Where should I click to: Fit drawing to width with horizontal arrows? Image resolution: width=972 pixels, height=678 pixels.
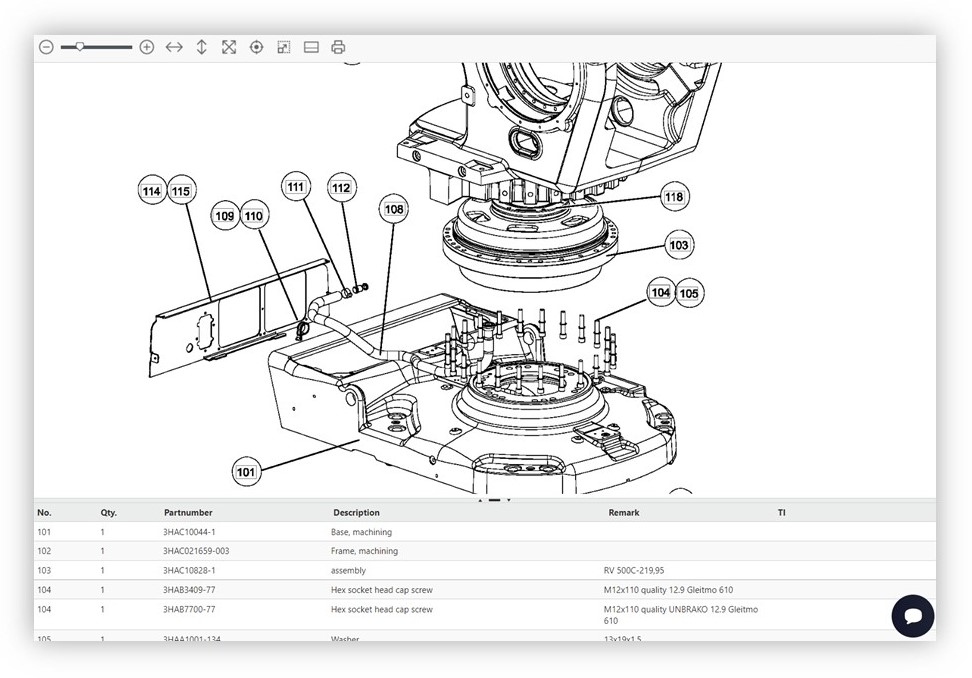click(174, 47)
